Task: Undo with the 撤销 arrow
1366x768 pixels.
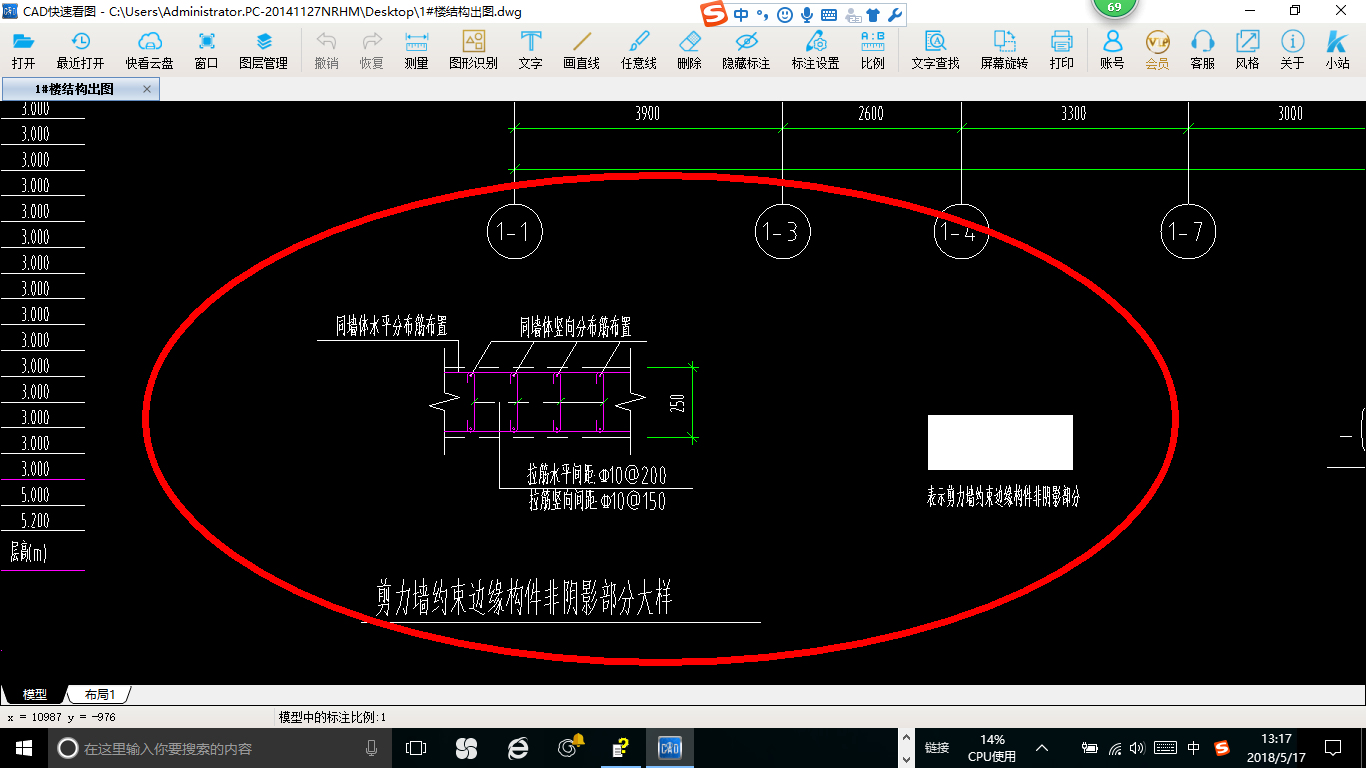Action: tap(326, 50)
